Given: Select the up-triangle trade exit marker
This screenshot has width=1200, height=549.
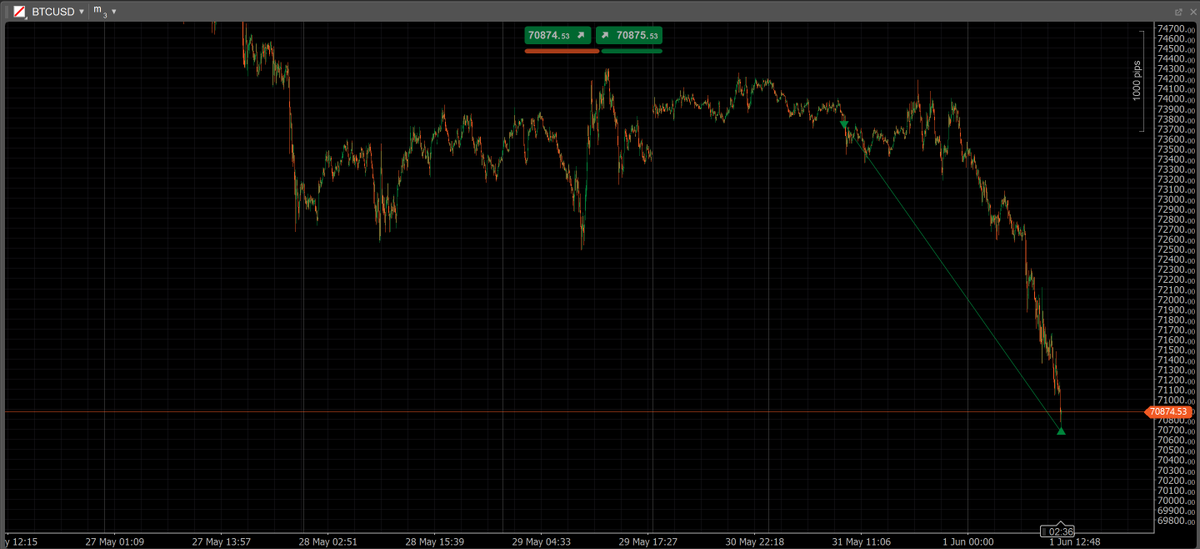Looking at the screenshot, I should pos(1061,431).
